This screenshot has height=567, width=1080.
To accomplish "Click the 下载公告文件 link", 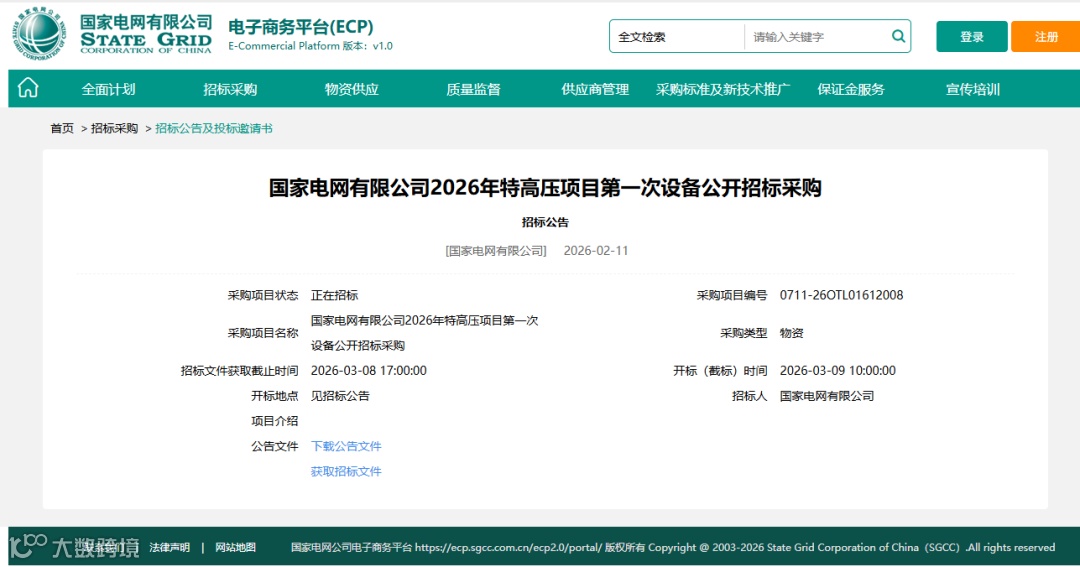I will click(346, 446).
